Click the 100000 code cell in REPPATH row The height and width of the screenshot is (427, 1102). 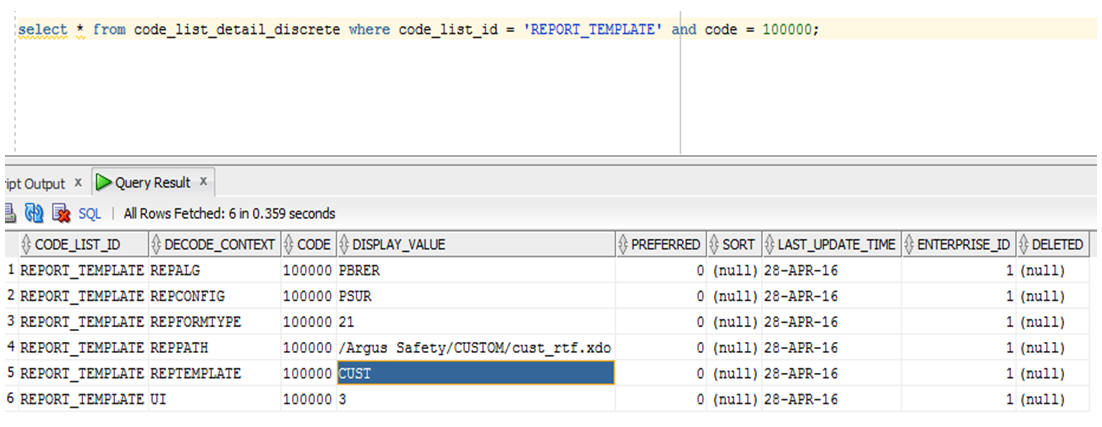(x=309, y=348)
